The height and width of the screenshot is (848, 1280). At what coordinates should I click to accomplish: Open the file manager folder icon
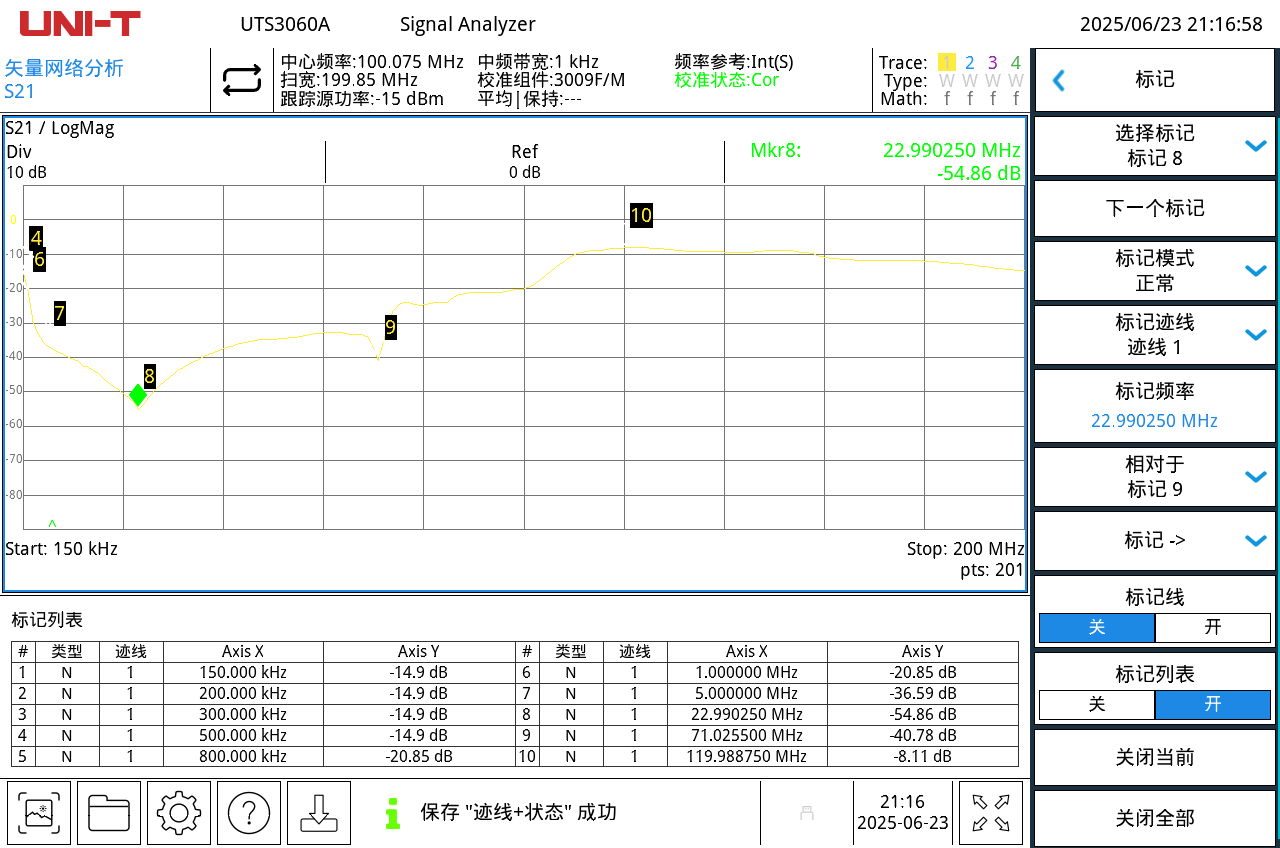click(x=109, y=813)
